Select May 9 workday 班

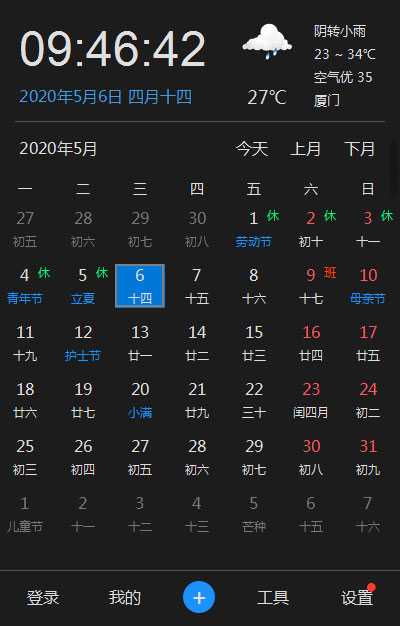coord(311,286)
